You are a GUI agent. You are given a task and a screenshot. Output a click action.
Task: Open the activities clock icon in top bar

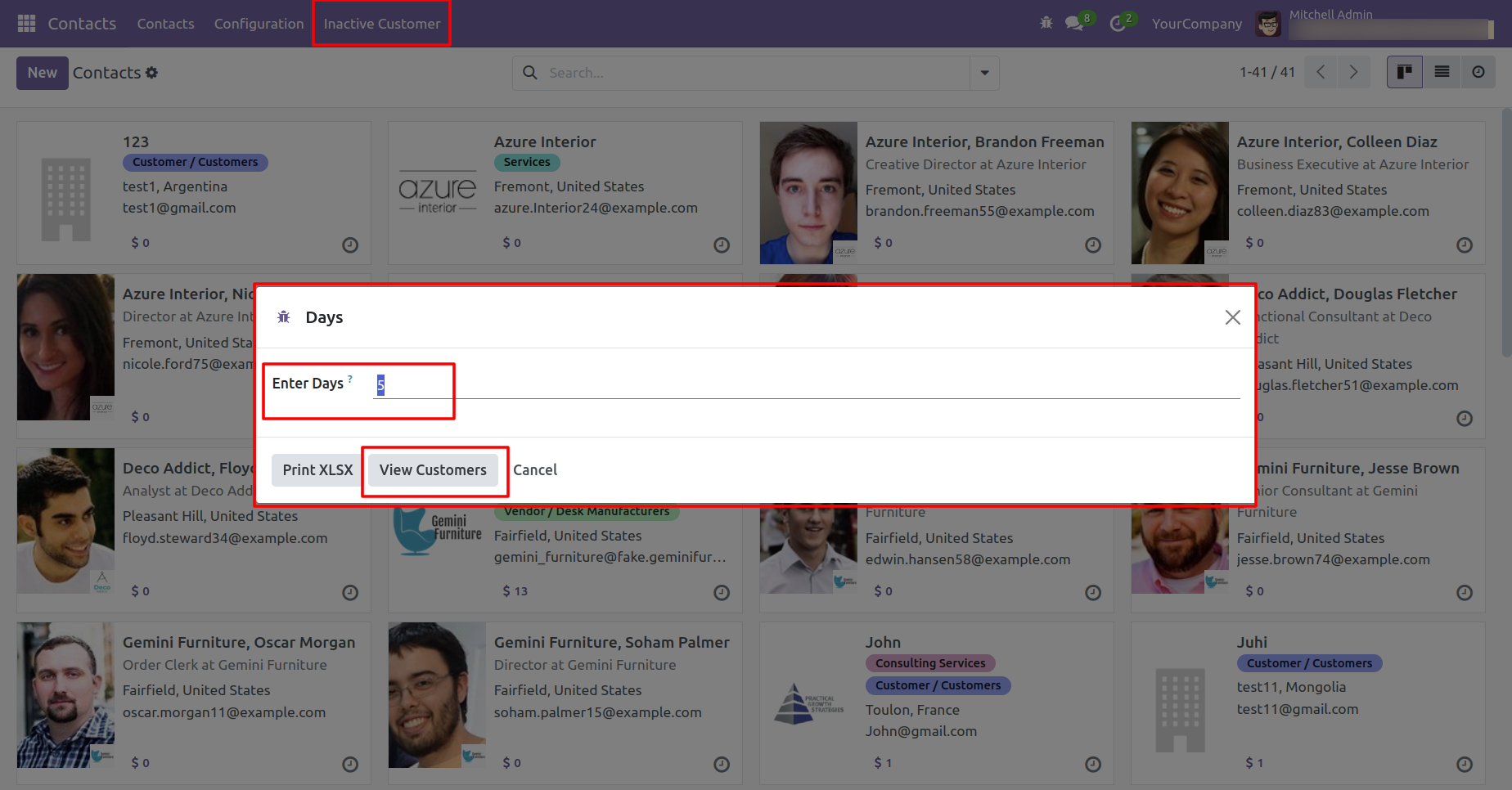coord(1118,24)
